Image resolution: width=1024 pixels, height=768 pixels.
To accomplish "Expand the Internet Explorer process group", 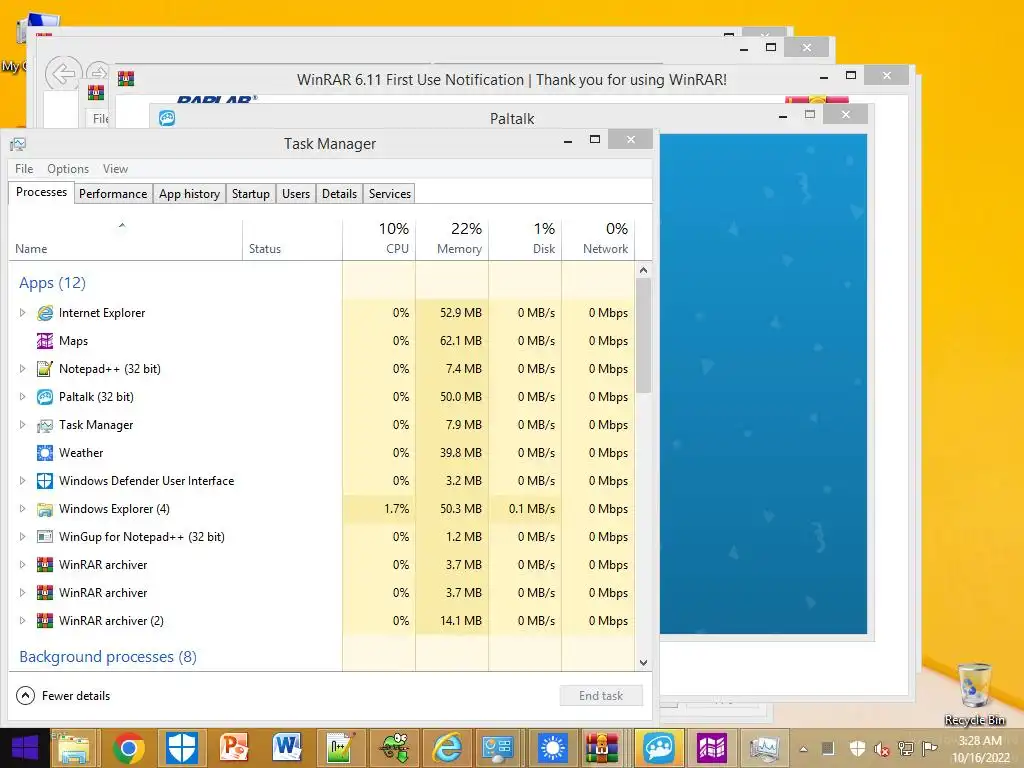I will point(22,313).
